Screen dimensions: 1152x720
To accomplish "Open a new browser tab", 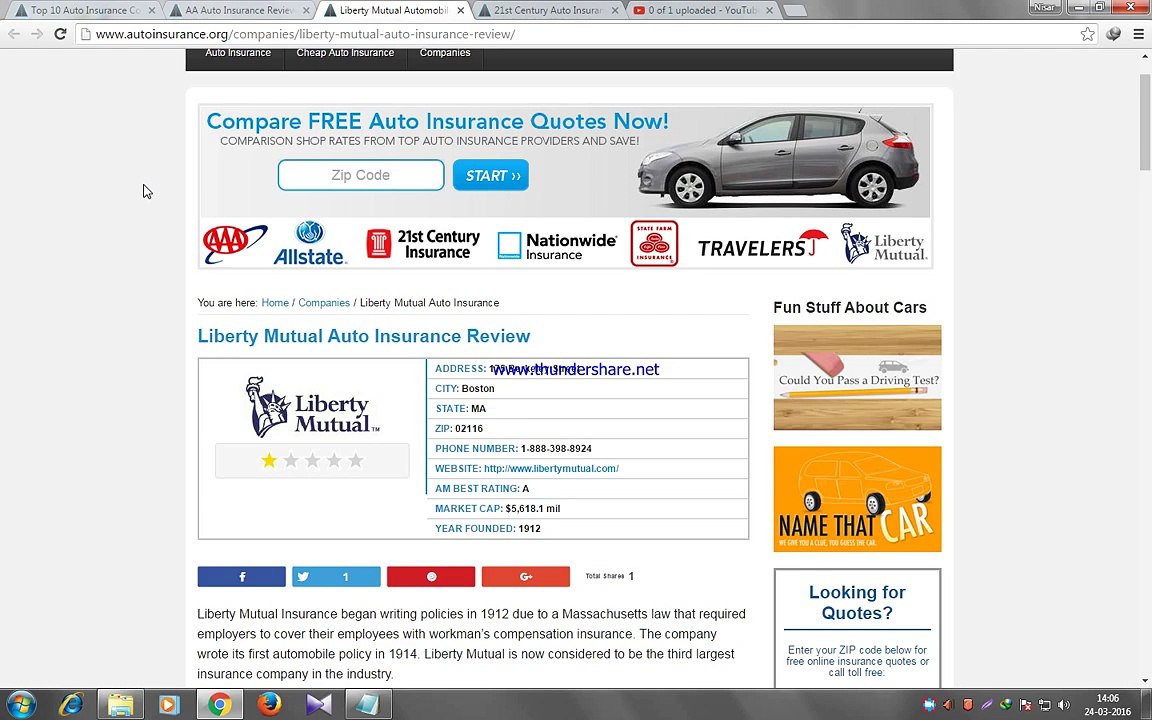I will 795,10.
